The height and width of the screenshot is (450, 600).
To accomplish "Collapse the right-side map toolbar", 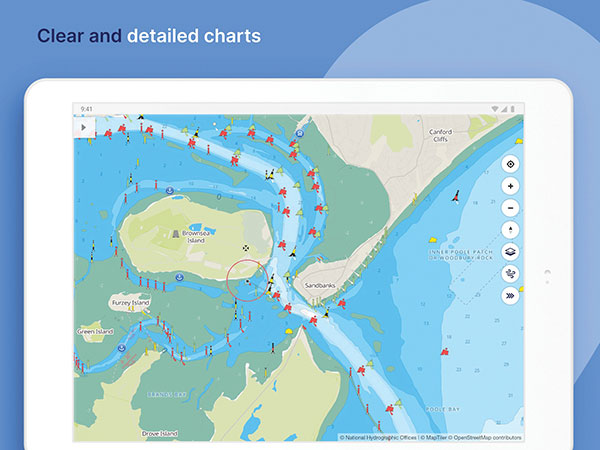I will click(x=510, y=296).
